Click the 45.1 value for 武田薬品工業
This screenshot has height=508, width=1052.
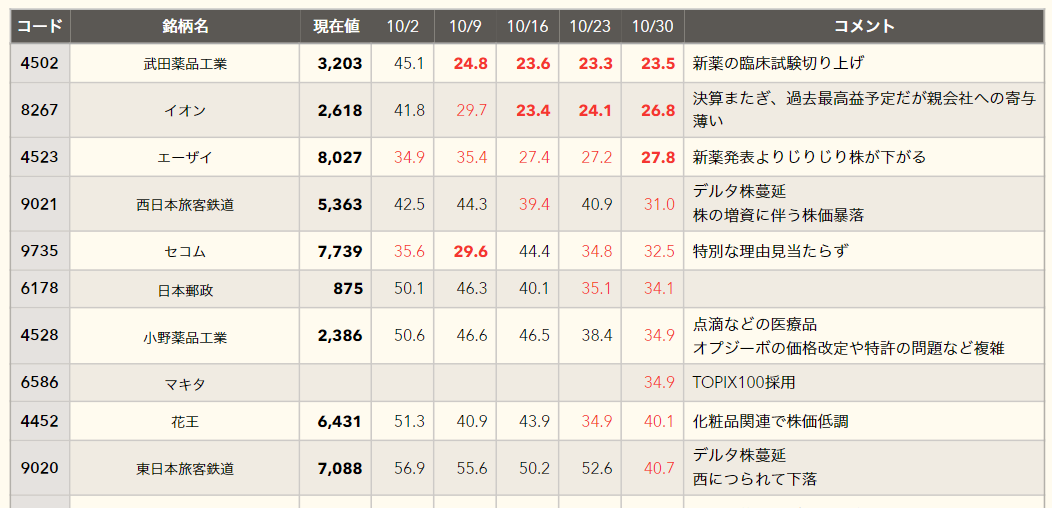409,64
